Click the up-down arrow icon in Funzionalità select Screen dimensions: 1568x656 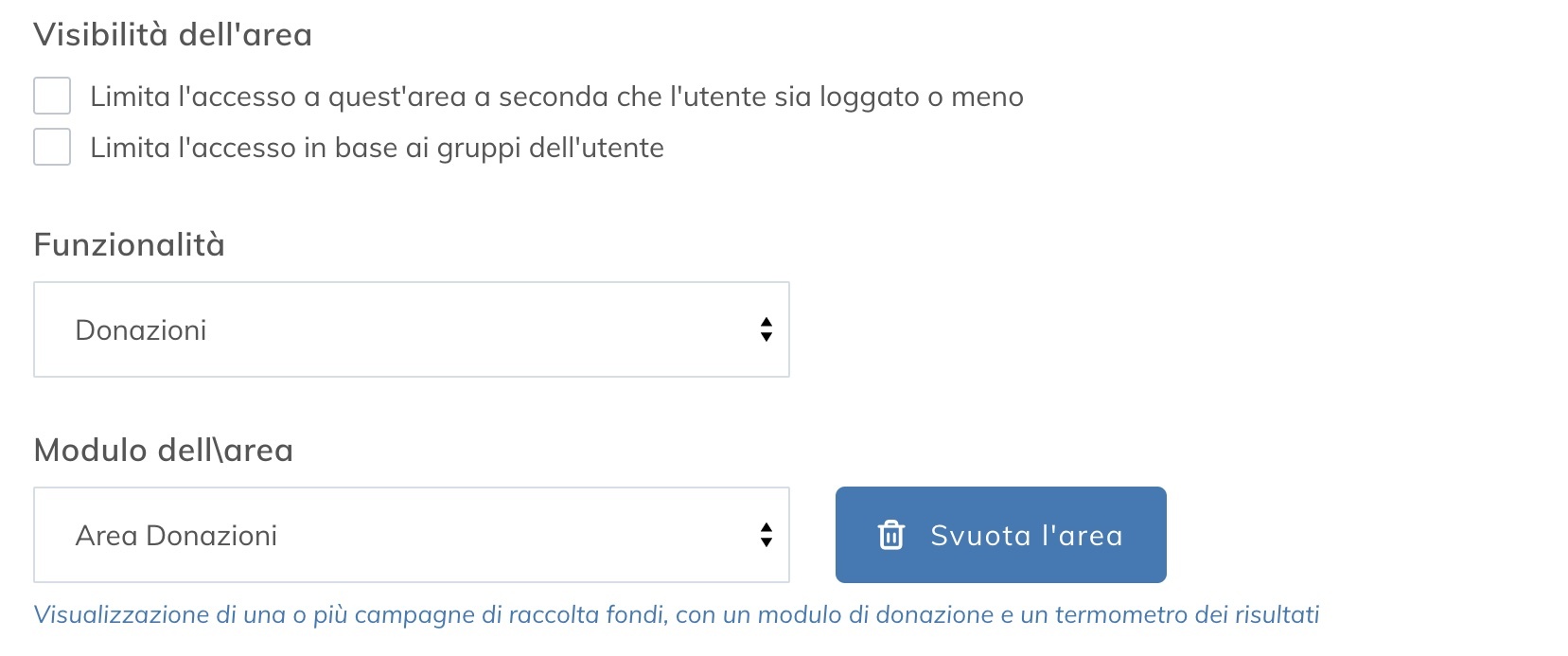[x=765, y=328]
